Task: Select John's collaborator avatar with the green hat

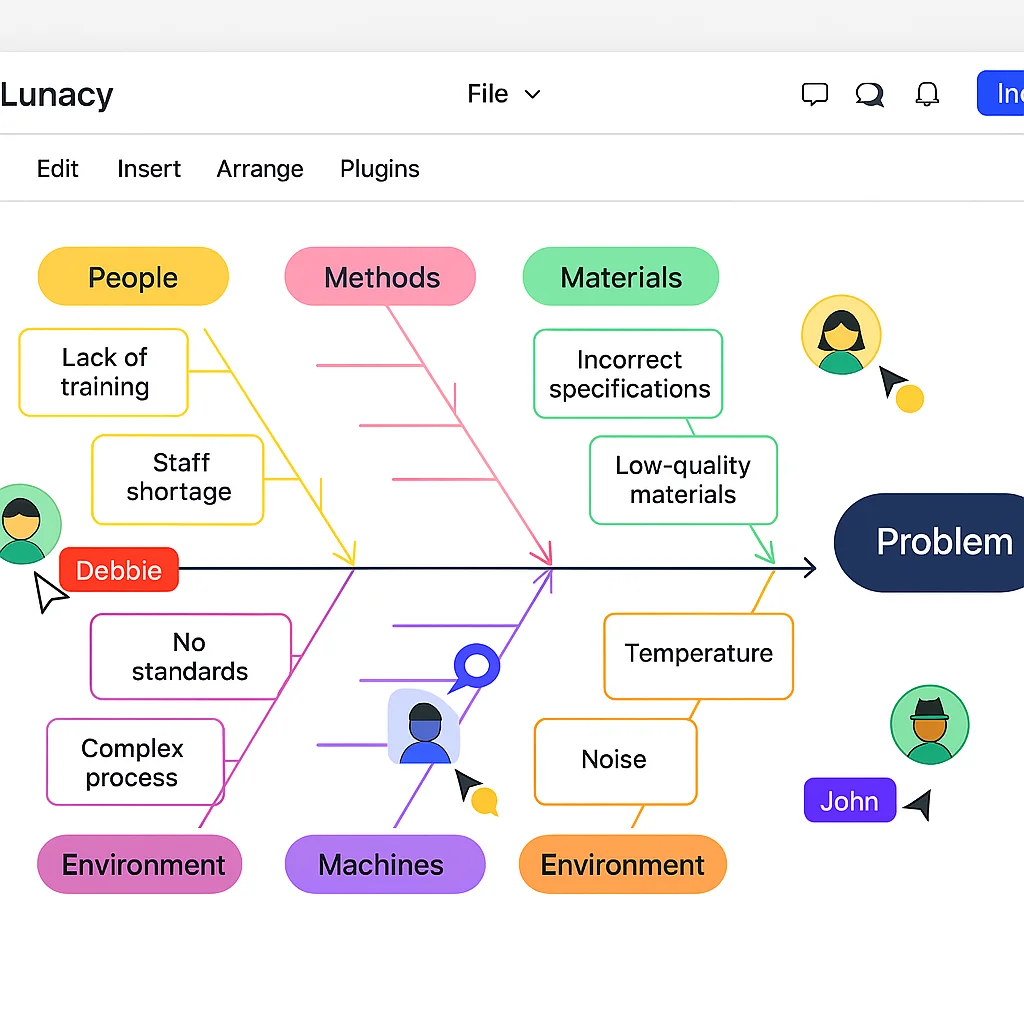Action: coord(930,724)
